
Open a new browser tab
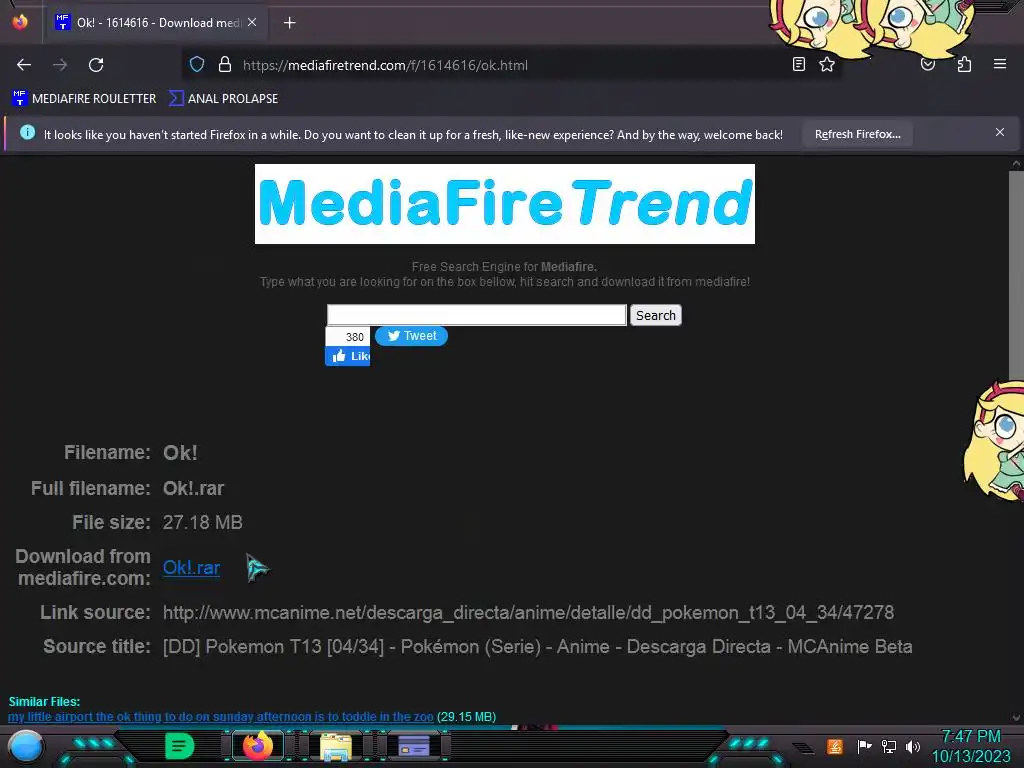click(289, 23)
